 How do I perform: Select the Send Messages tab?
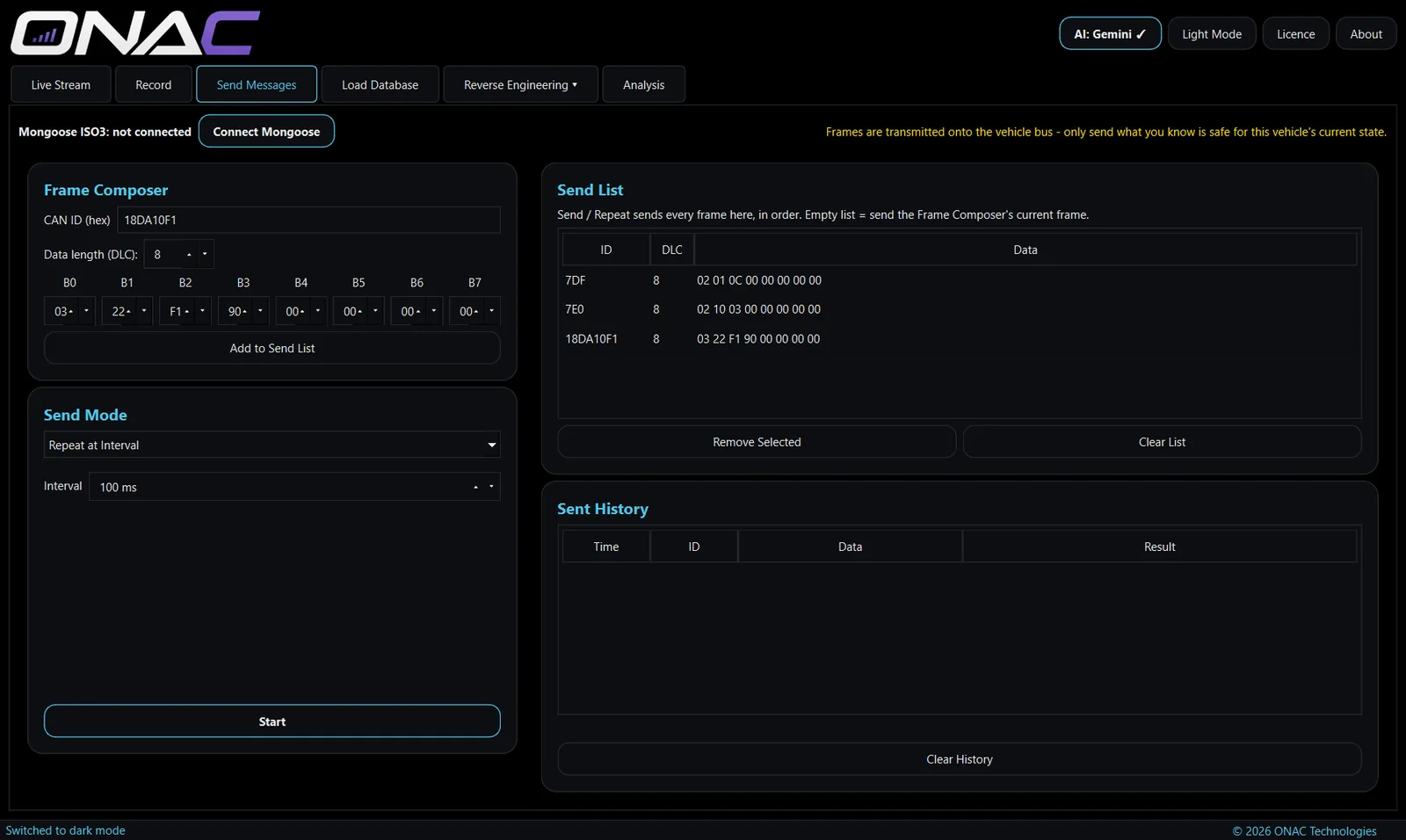257,85
